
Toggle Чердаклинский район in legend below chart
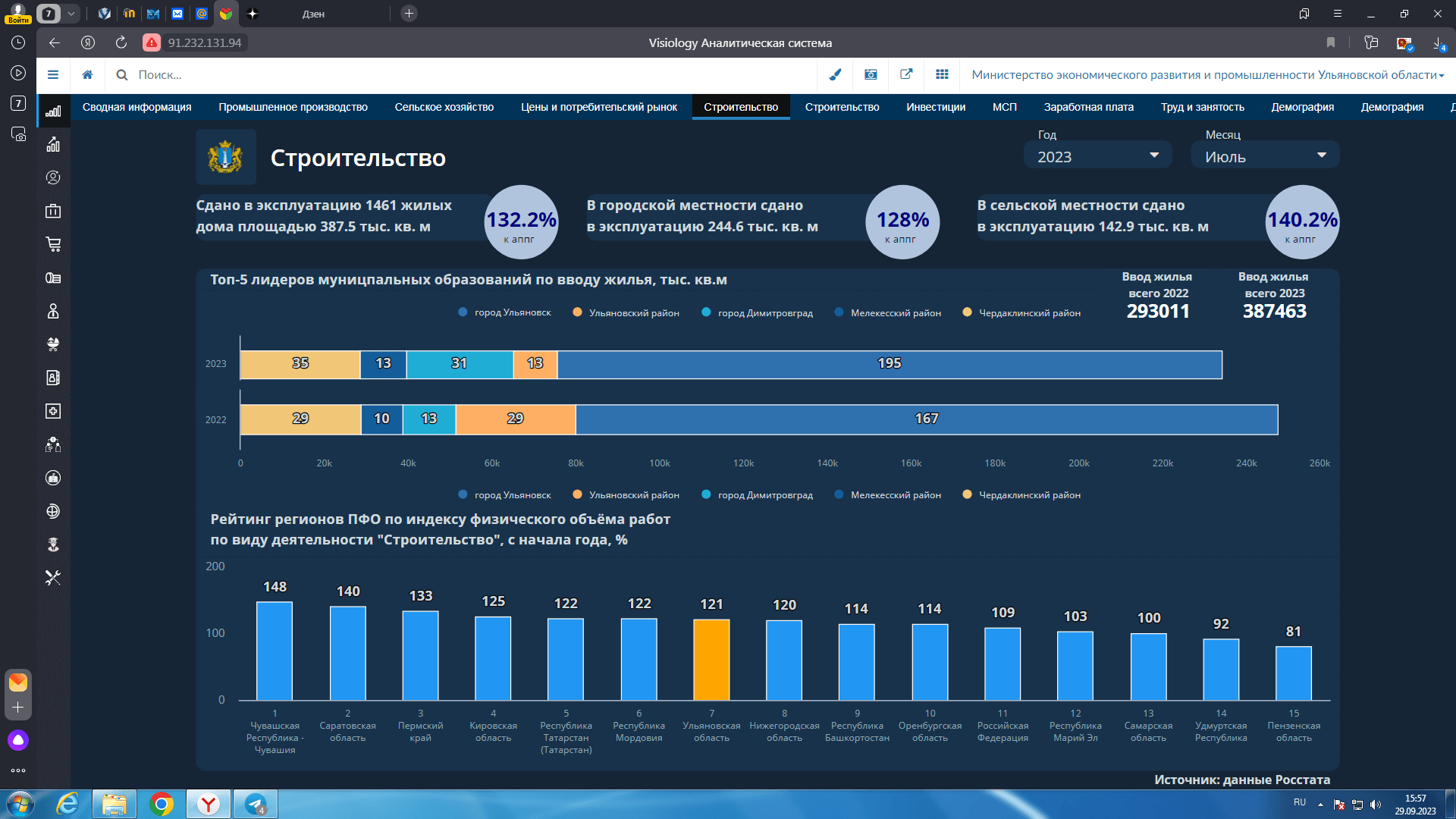(1021, 494)
